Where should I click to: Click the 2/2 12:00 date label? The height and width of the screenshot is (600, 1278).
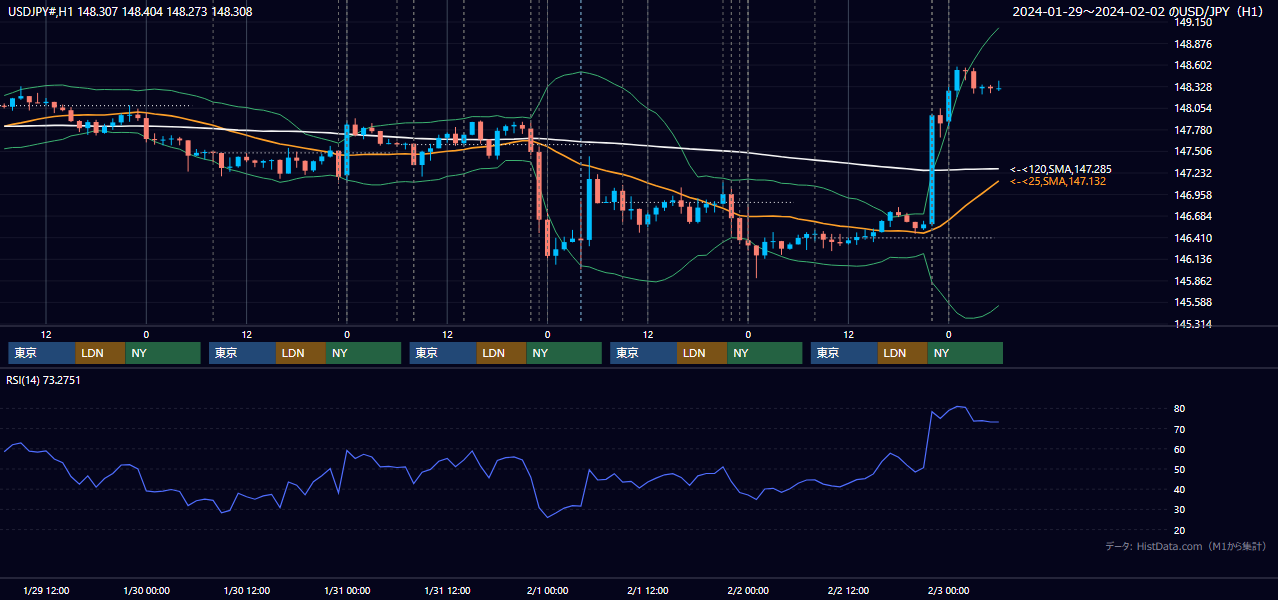[x=848, y=590]
